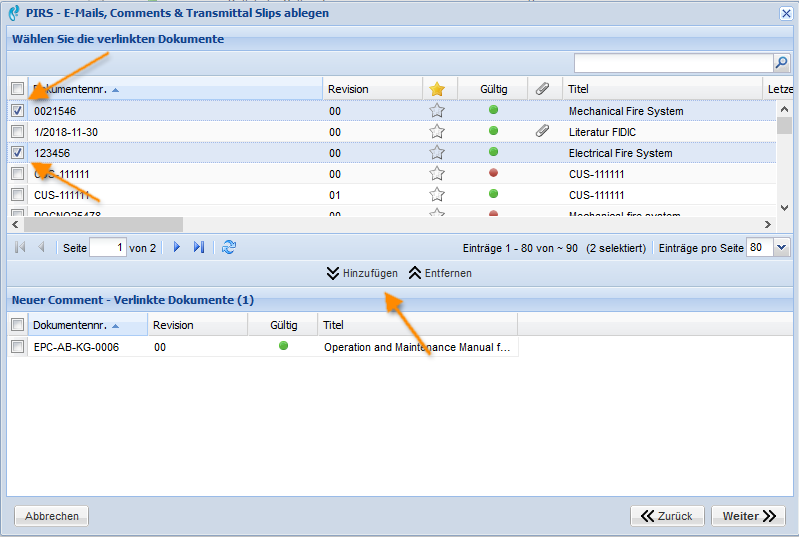Click the star column header icon
799x537 pixels.
coord(437,89)
